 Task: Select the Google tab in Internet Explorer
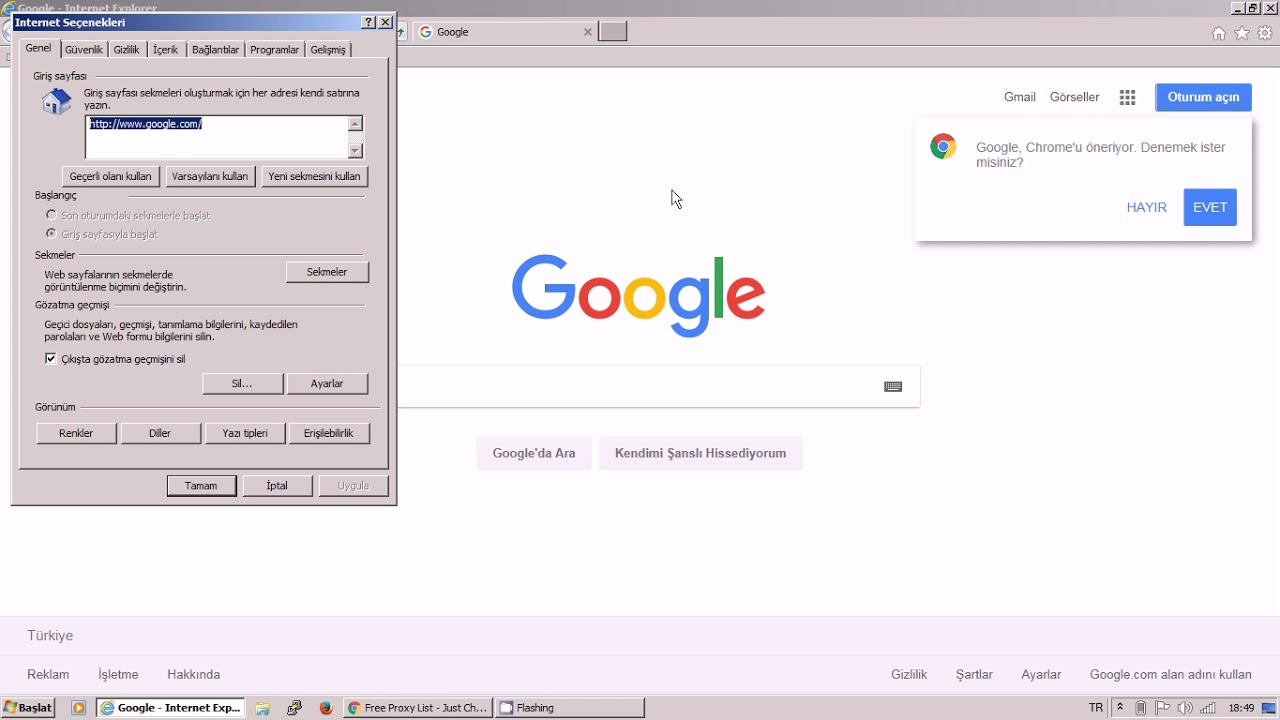pos(504,32)
